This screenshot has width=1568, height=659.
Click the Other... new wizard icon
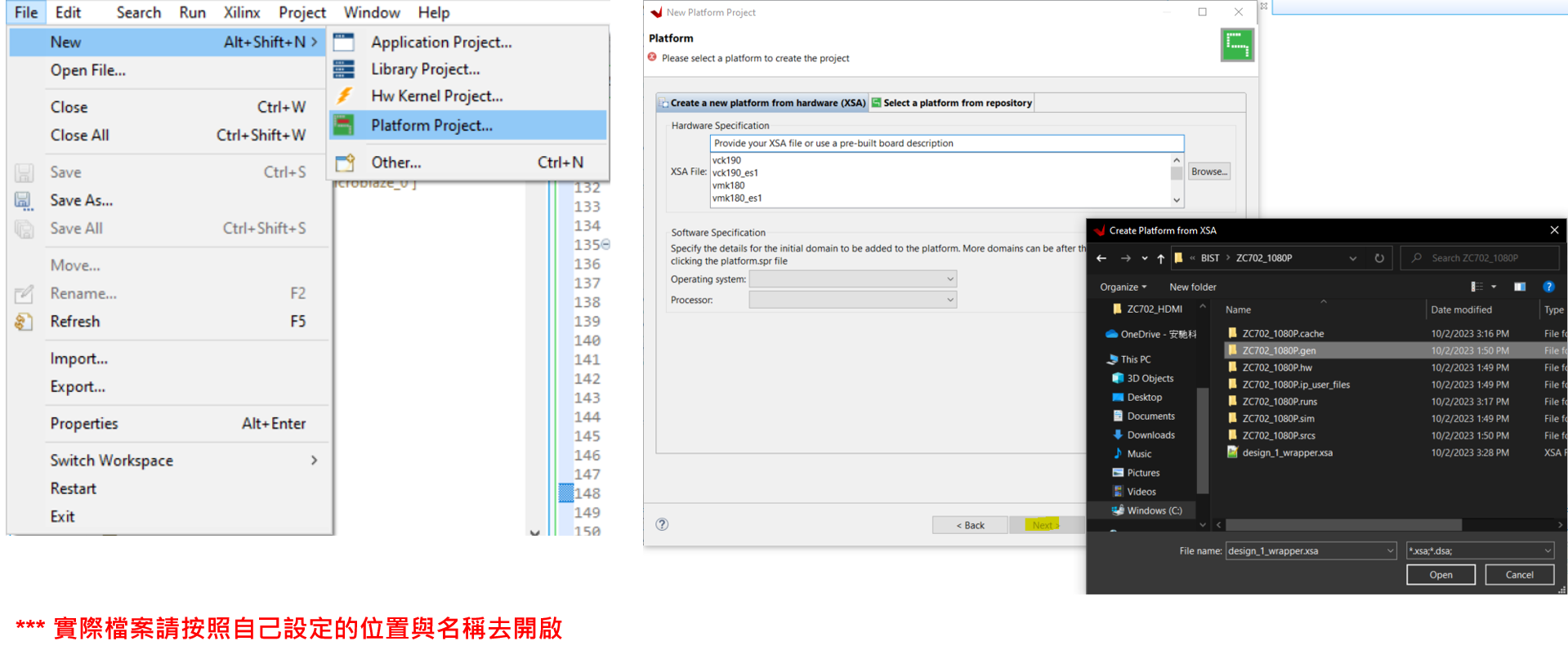point(345,162)
